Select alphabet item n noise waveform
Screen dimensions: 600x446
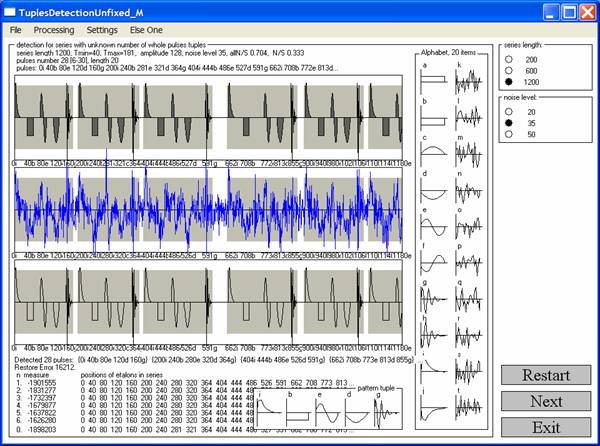(468, 190)
